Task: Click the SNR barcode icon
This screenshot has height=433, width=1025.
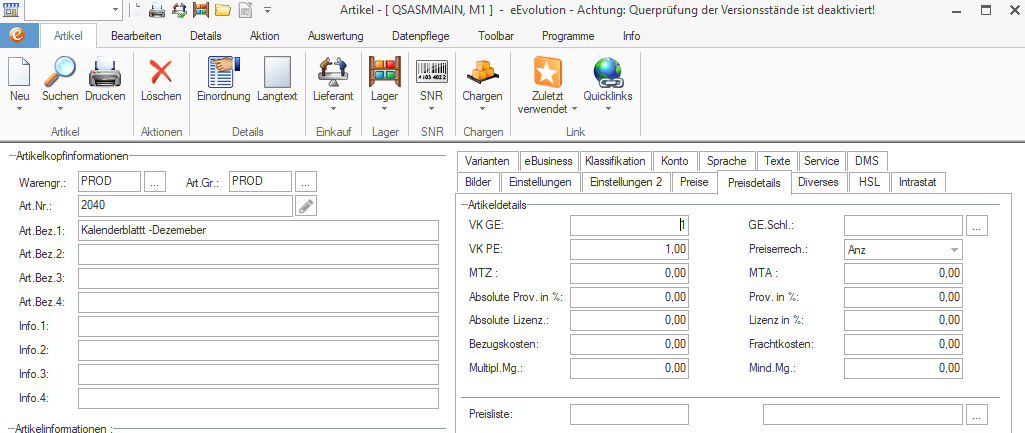Action: coord(431,73)
